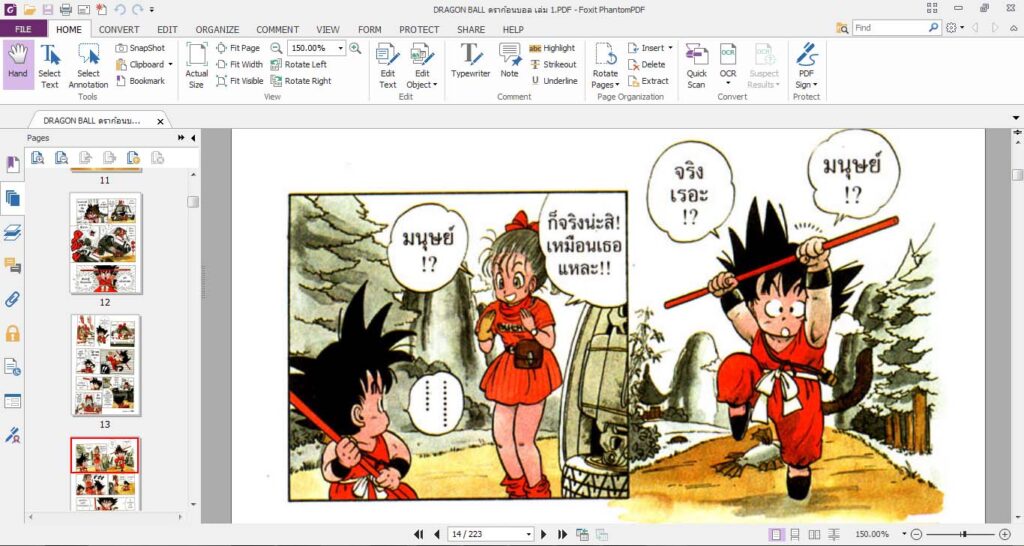This screenshot has height=546, width=1024.
Task: Select page 12 thumbnail
Action: (x=105, y=243)
